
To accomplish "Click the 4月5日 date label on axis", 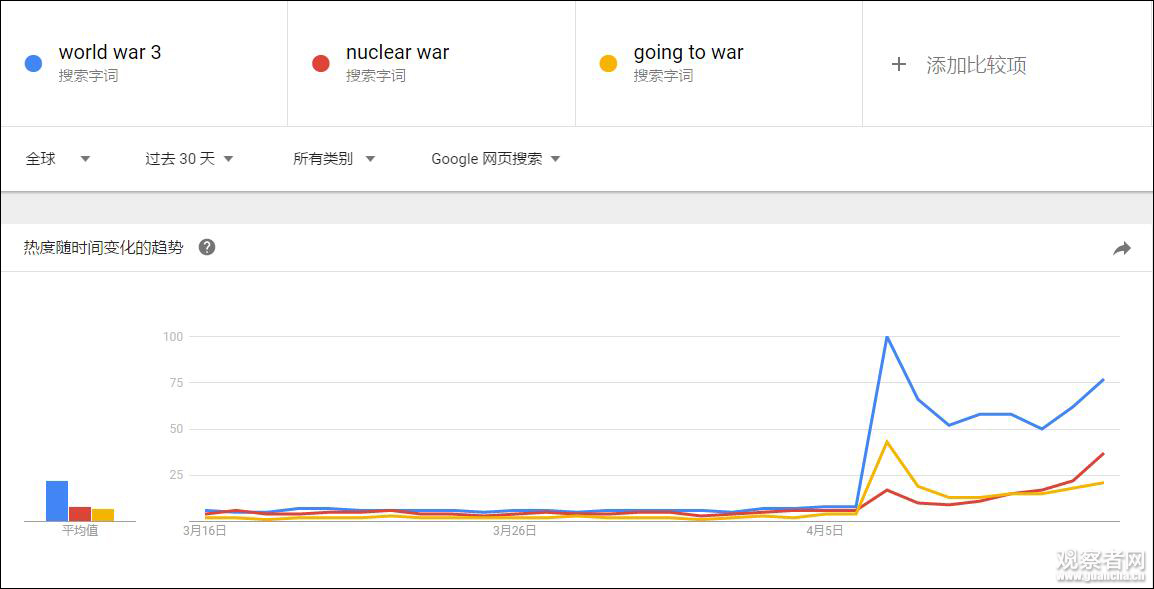I will [x=824, y=531].
